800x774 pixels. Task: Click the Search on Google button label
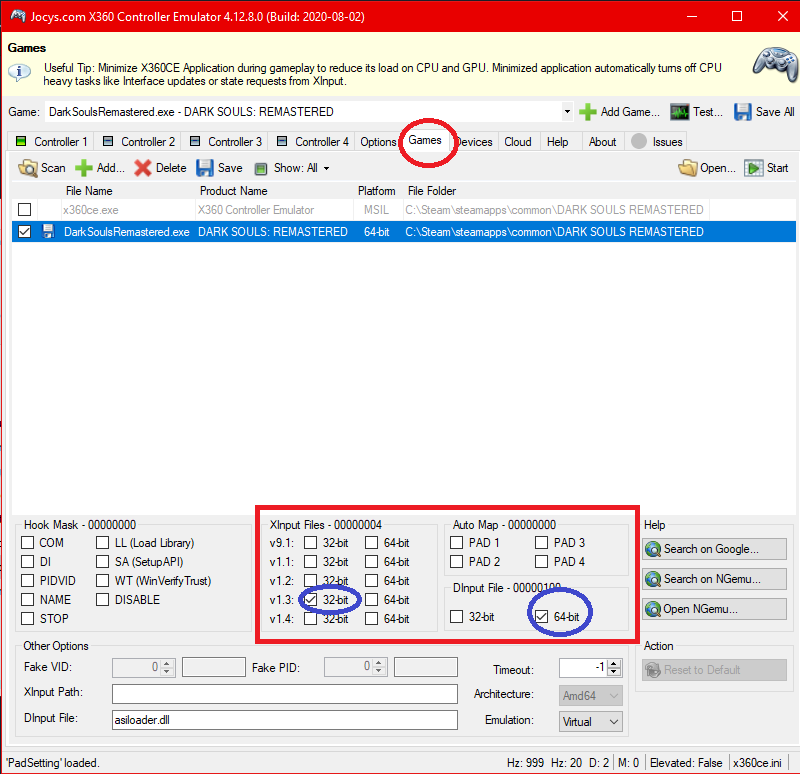pos(711,549)
